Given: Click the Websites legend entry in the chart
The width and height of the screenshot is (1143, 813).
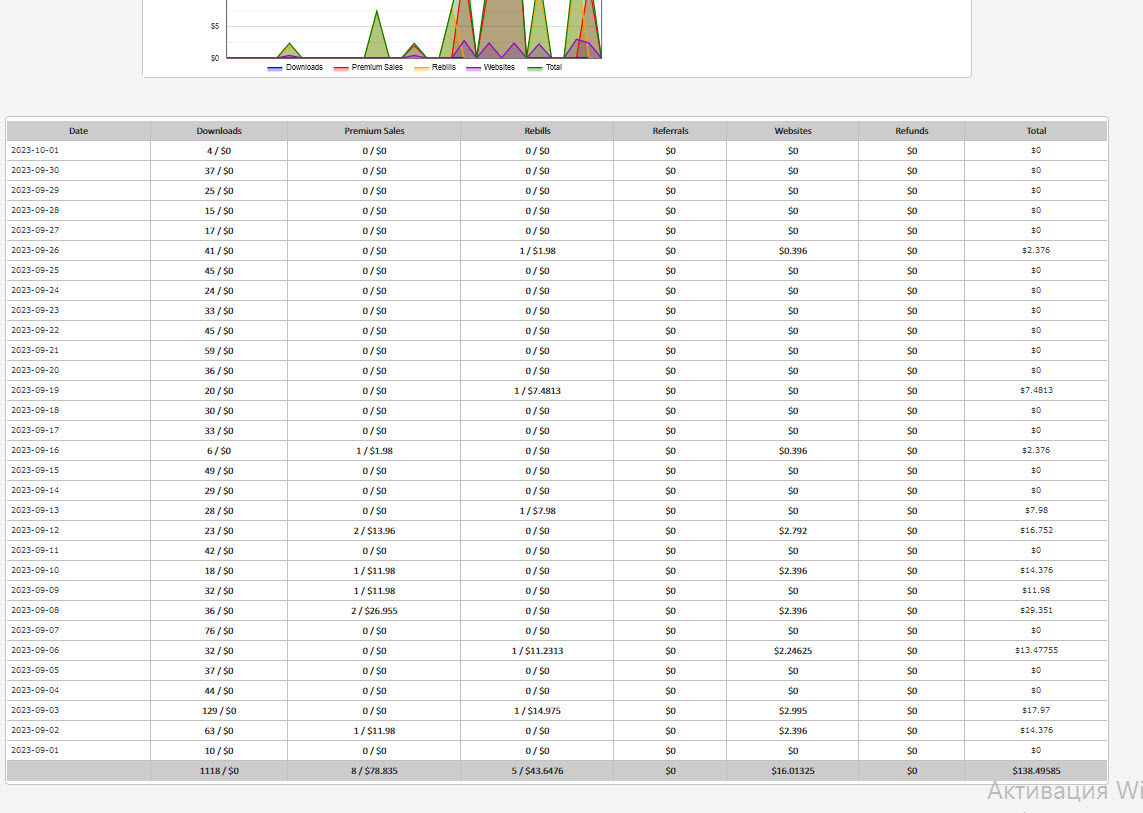Looking at the screenshot, I should tap(491, 67).
